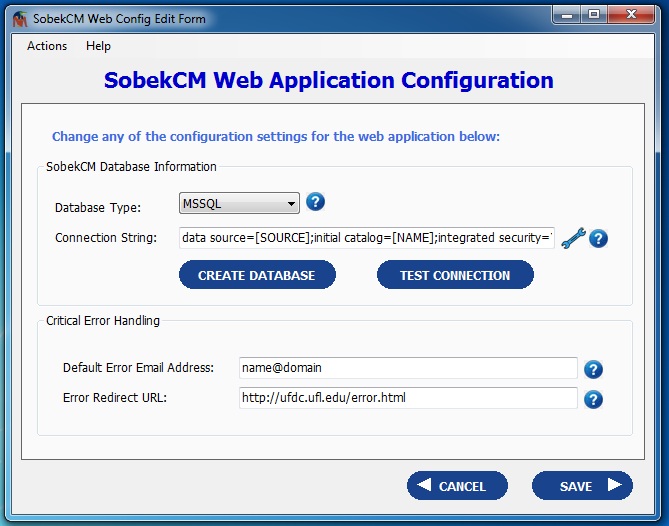
Task: Click the Connection String text field
Action: pos(366,238)
